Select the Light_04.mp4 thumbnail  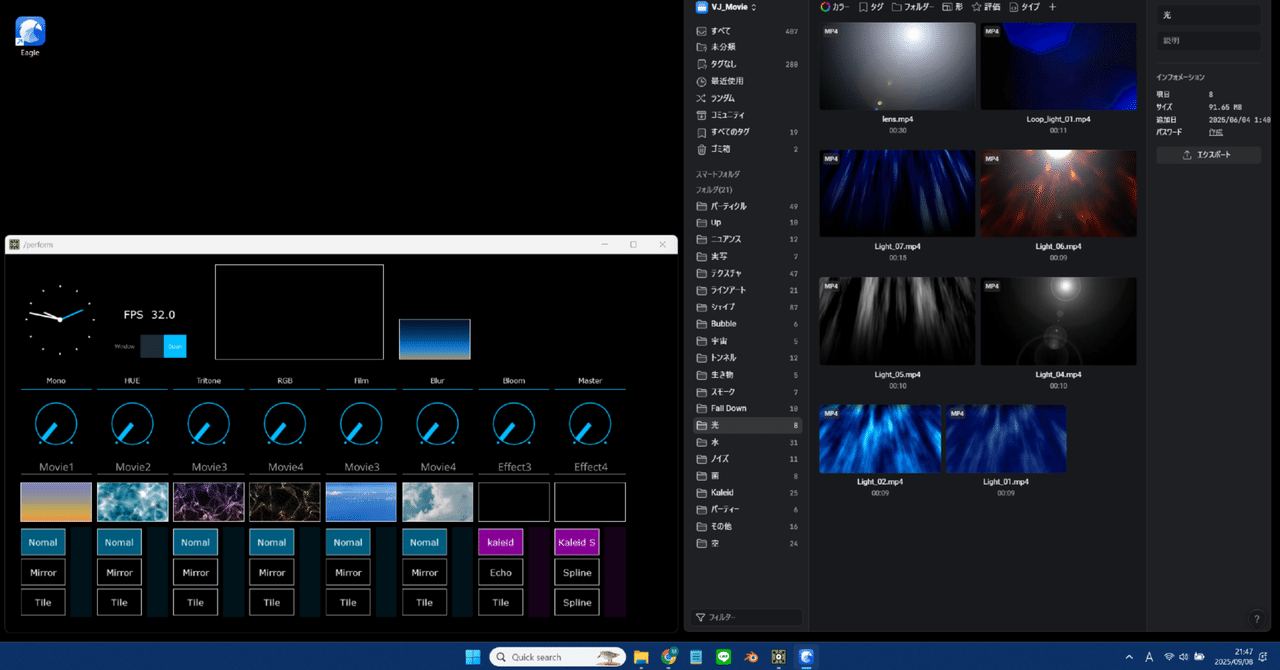1057,321
